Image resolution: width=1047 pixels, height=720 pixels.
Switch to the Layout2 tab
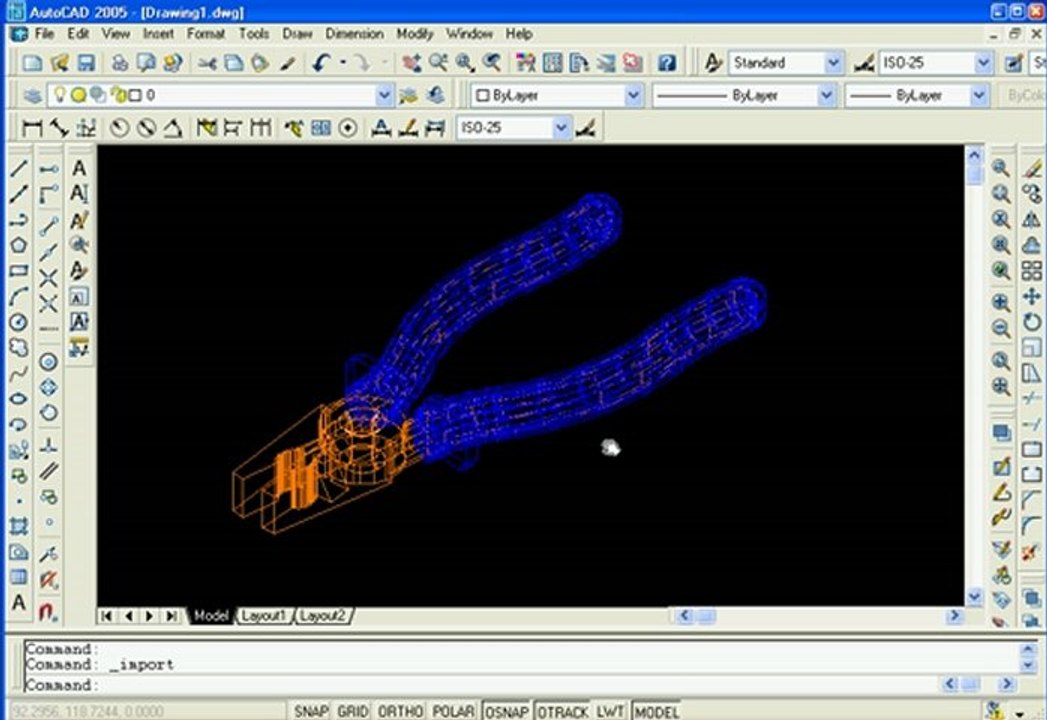(323, 615)
